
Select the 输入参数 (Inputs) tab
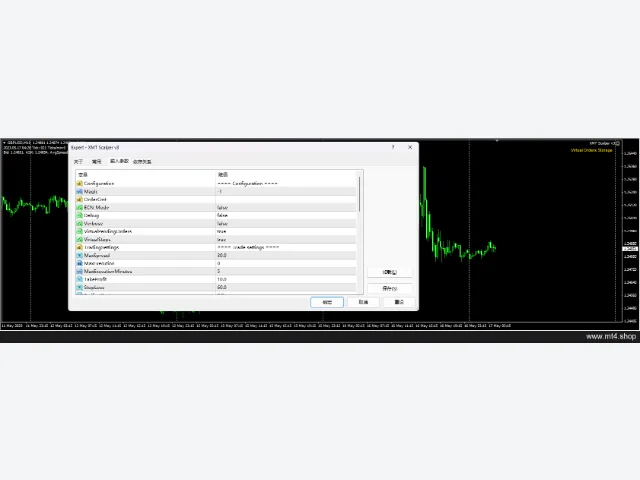pos(119,161)
